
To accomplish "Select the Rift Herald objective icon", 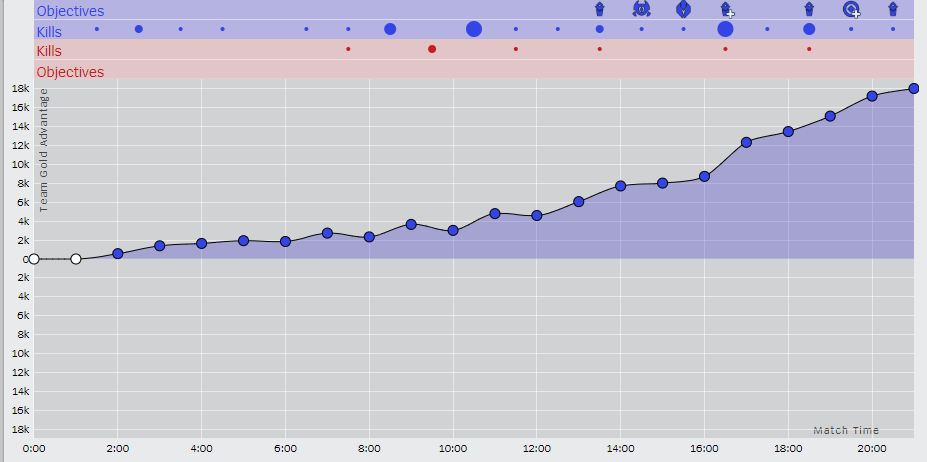I will (x=641, y=8).
